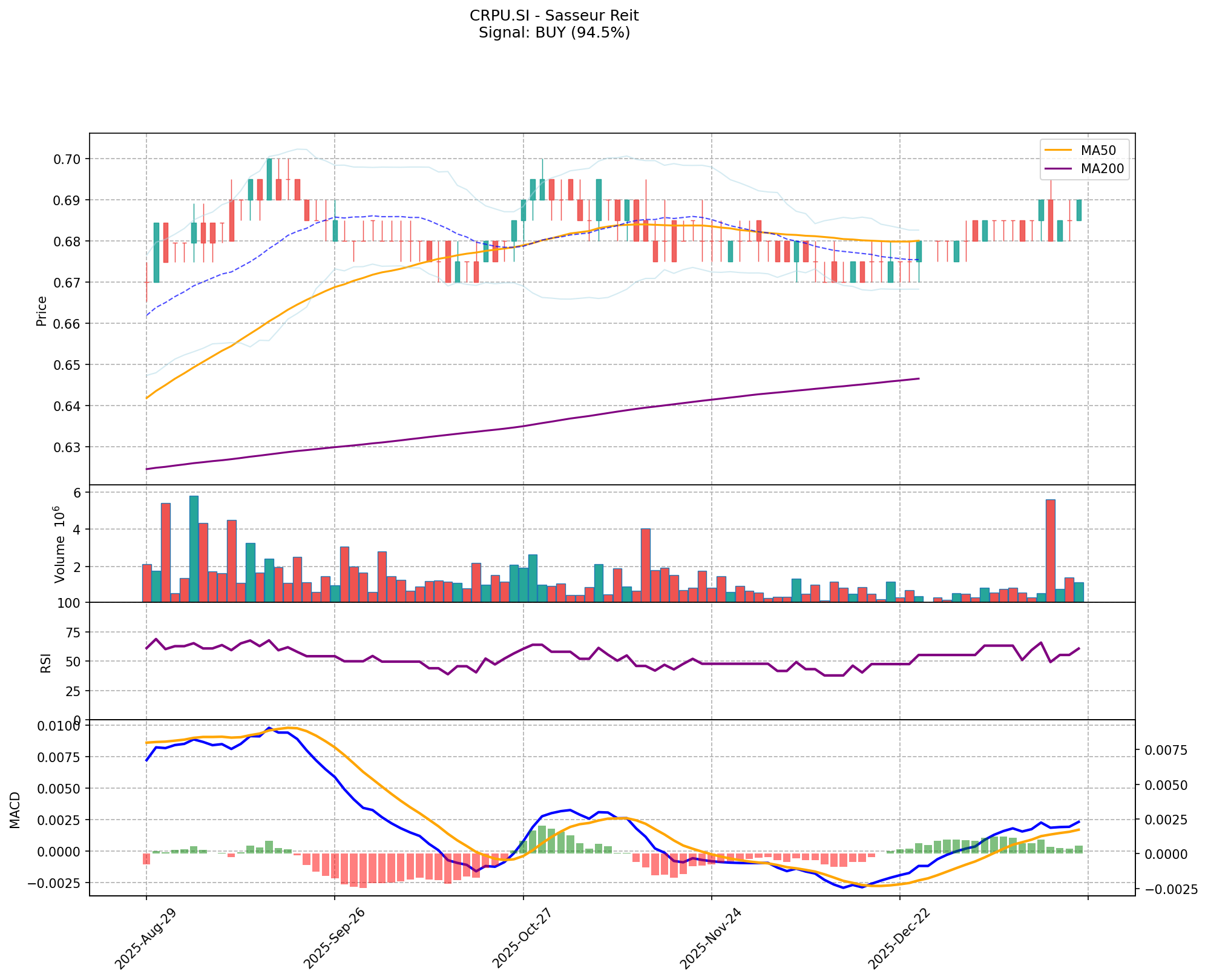Click the 0.63 price tick label
The image size is (1208, 980).
point(68,447)
